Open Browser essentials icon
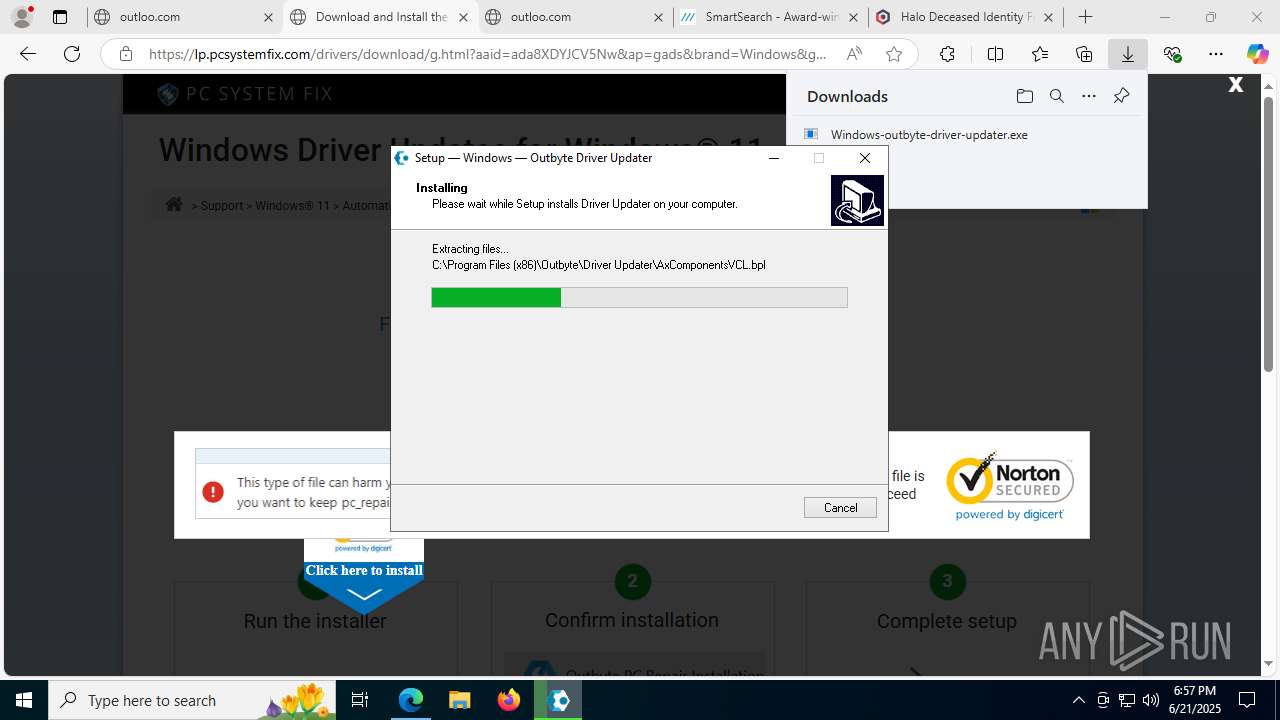 (1172, 54)
